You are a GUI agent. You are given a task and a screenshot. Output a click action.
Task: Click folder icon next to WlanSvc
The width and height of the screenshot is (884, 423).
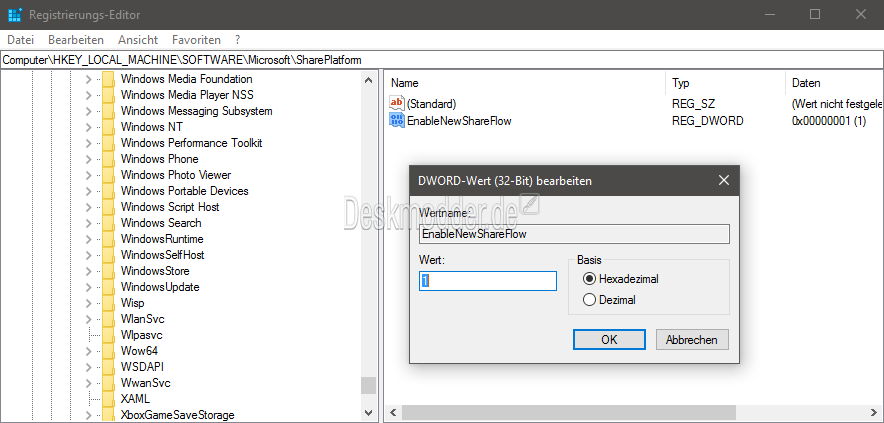click(108, 319)
